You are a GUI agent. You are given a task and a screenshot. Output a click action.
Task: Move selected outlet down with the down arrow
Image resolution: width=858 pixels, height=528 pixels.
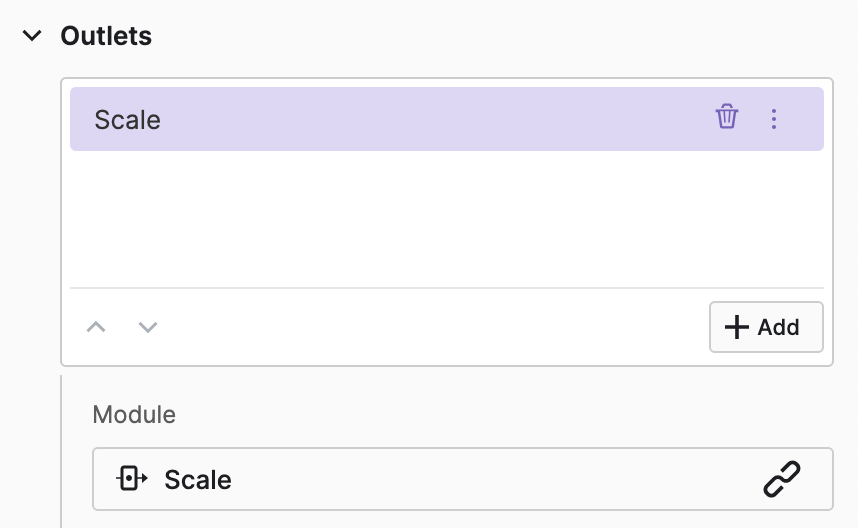pos(148,327)
